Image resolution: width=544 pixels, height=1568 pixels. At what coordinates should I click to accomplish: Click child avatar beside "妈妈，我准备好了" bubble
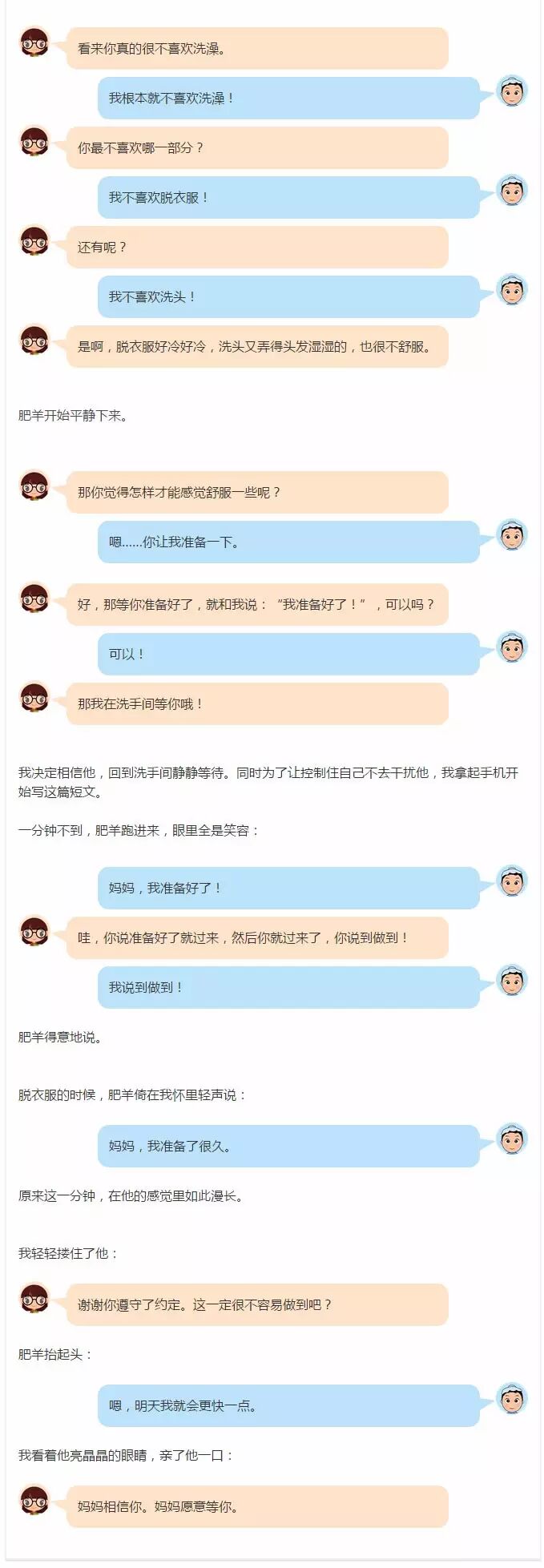click(512, 882)
